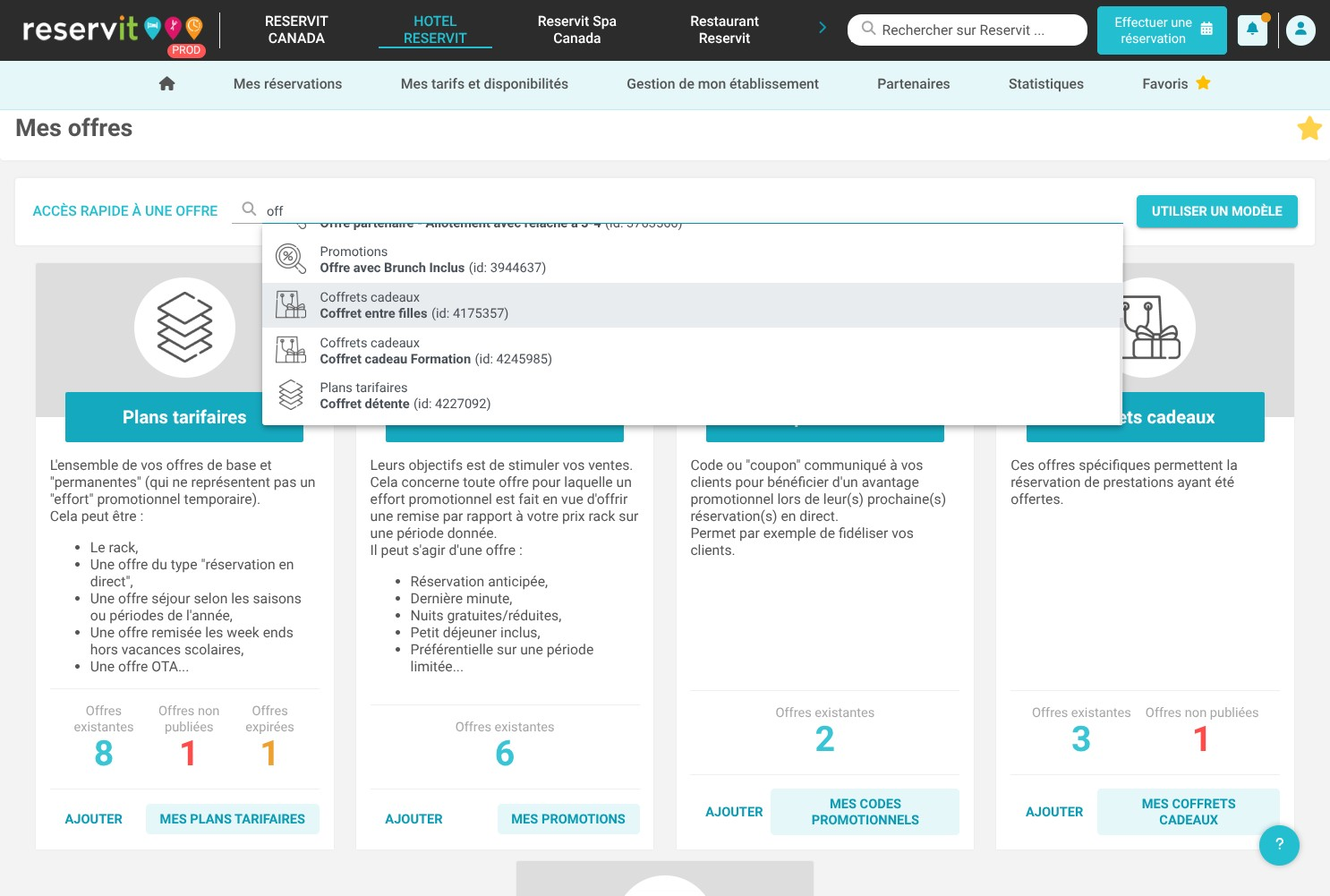Click the Plans tarifaires card header

pyautogui.click(x=184, y=417)
